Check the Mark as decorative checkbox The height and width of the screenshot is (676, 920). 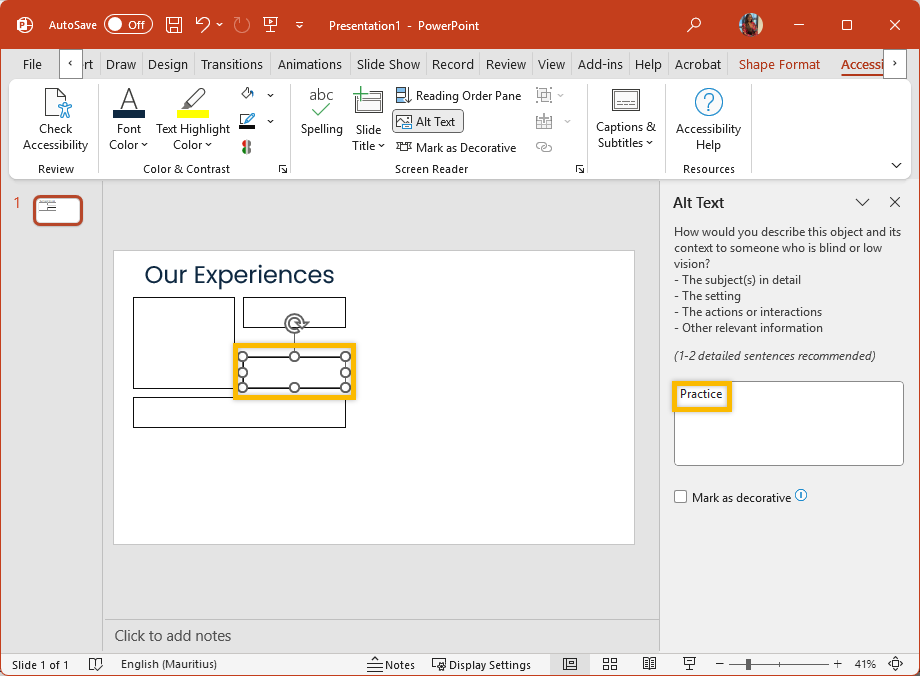click(681, 497)
